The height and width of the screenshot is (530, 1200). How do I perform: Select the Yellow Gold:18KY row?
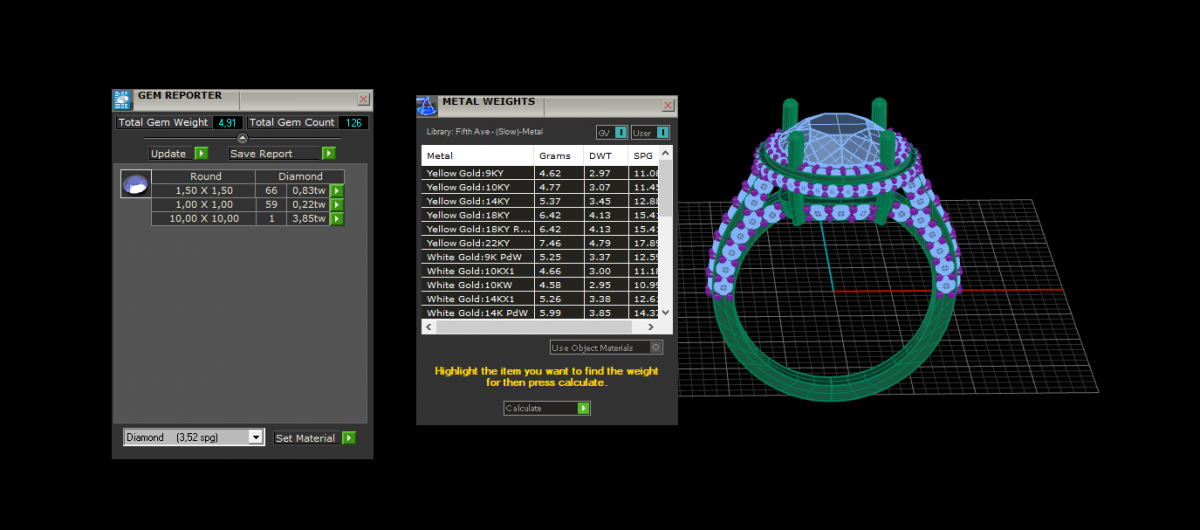(x=477, y=214)
